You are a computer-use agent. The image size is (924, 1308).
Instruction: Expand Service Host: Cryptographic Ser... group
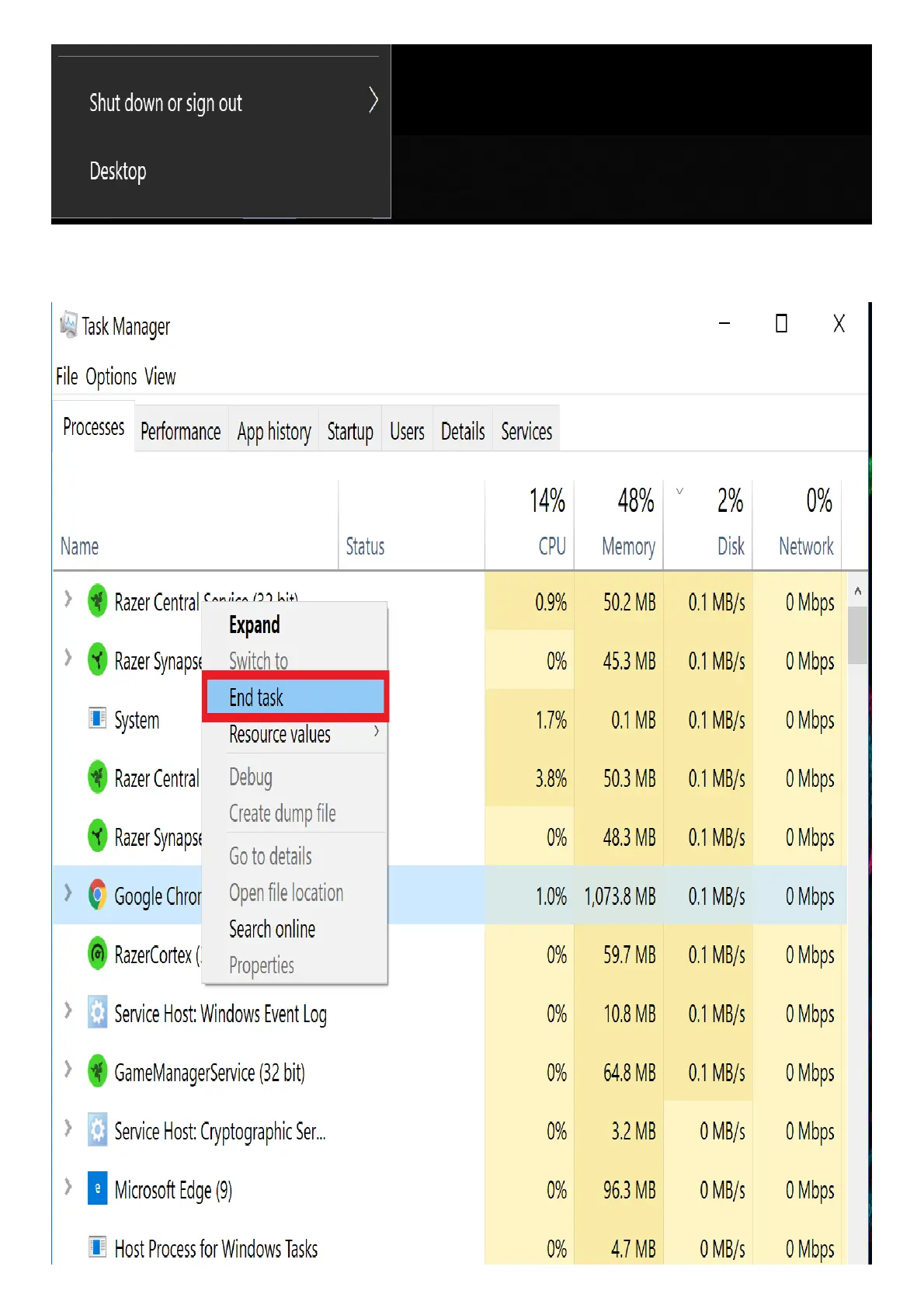pos(68,1128)
